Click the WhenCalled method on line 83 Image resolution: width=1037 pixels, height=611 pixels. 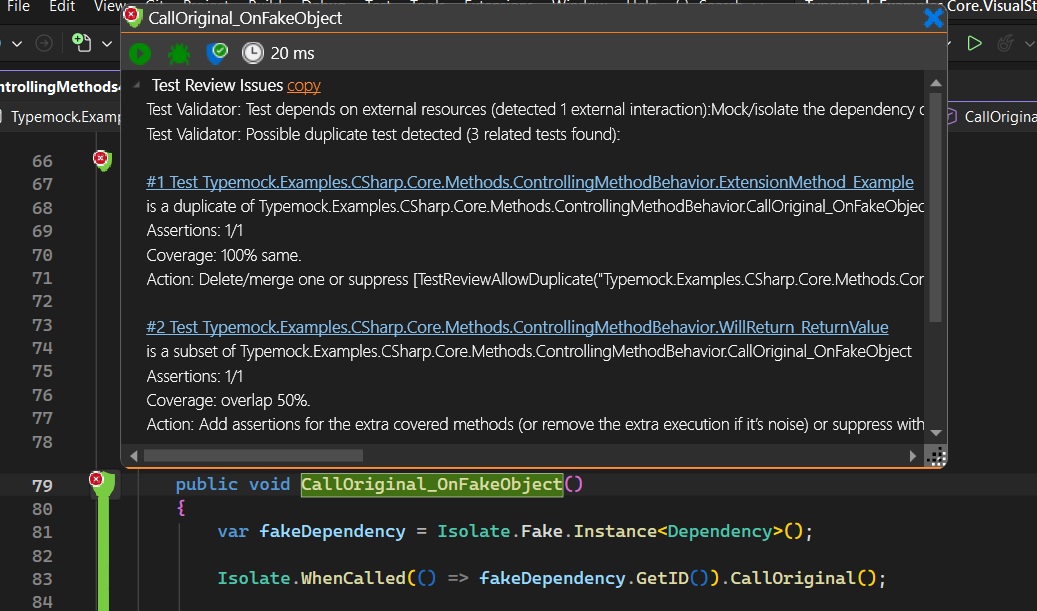coord(353,578)
